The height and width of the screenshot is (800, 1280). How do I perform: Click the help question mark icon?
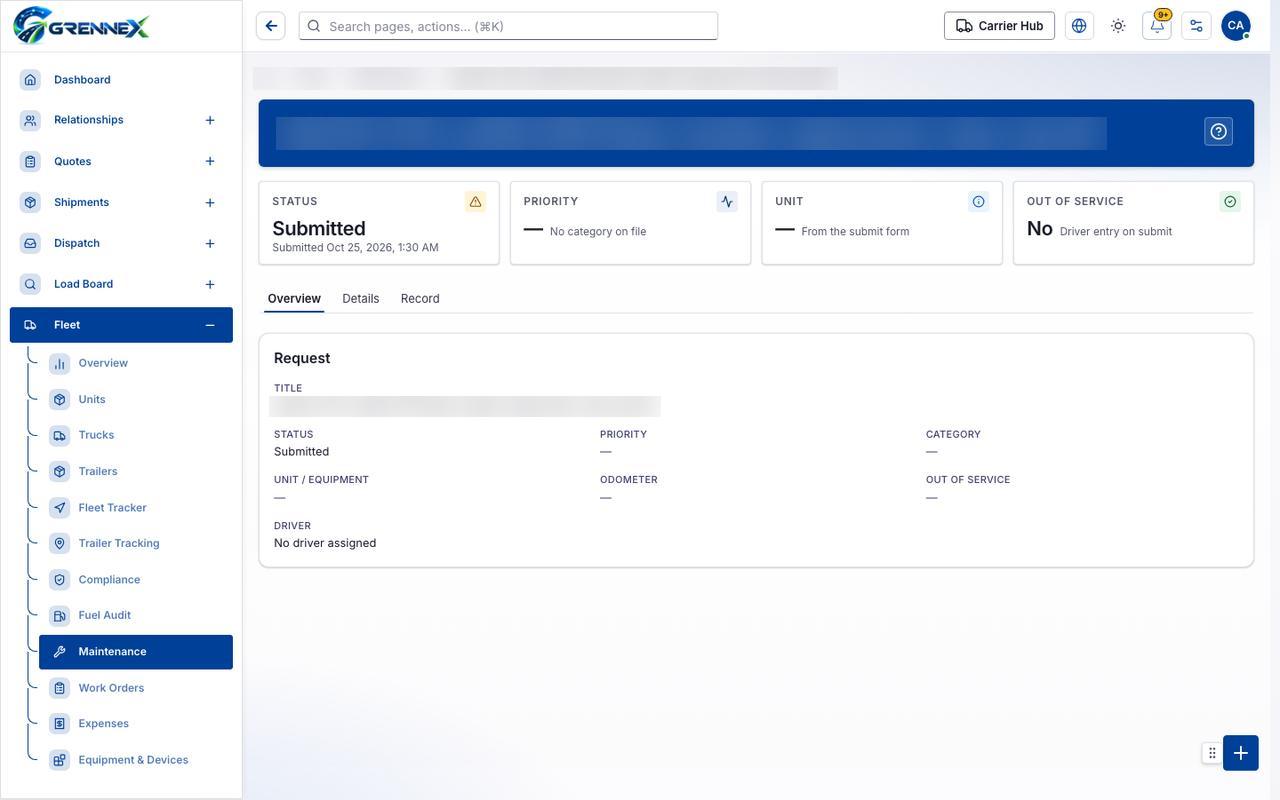coord(1218,131)
